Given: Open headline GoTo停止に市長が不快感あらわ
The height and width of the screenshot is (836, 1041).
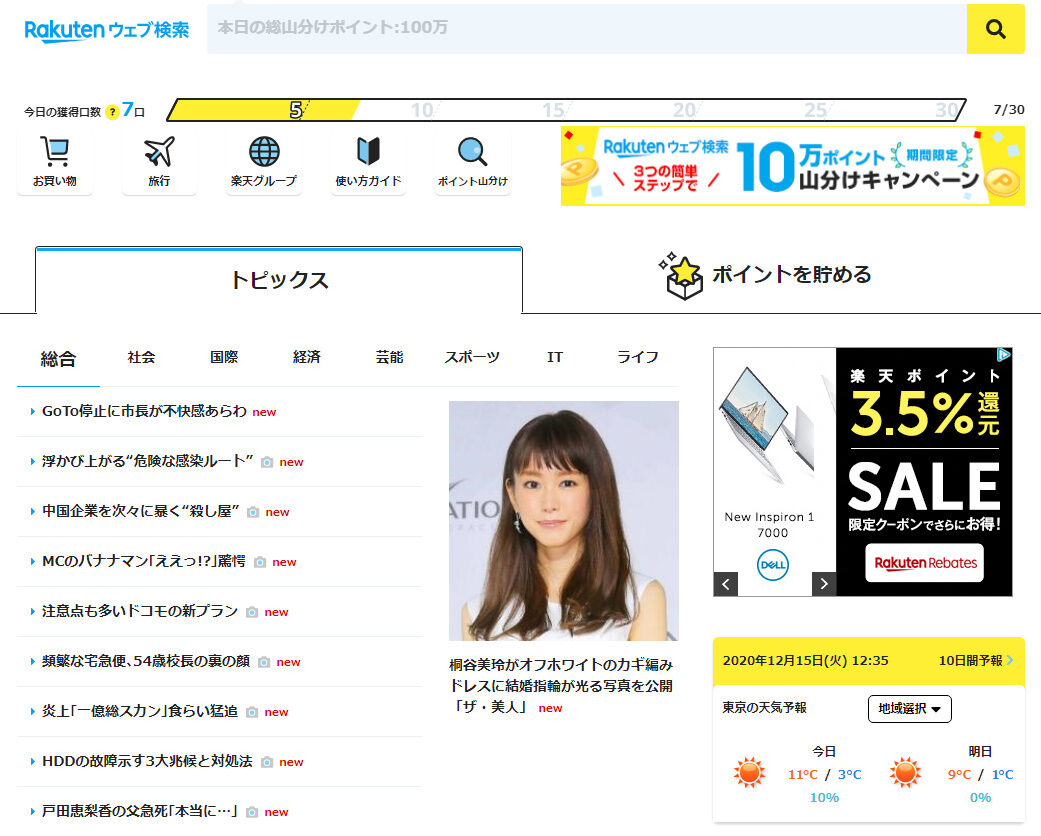Looking at the screenshot, I should point(144,412).
